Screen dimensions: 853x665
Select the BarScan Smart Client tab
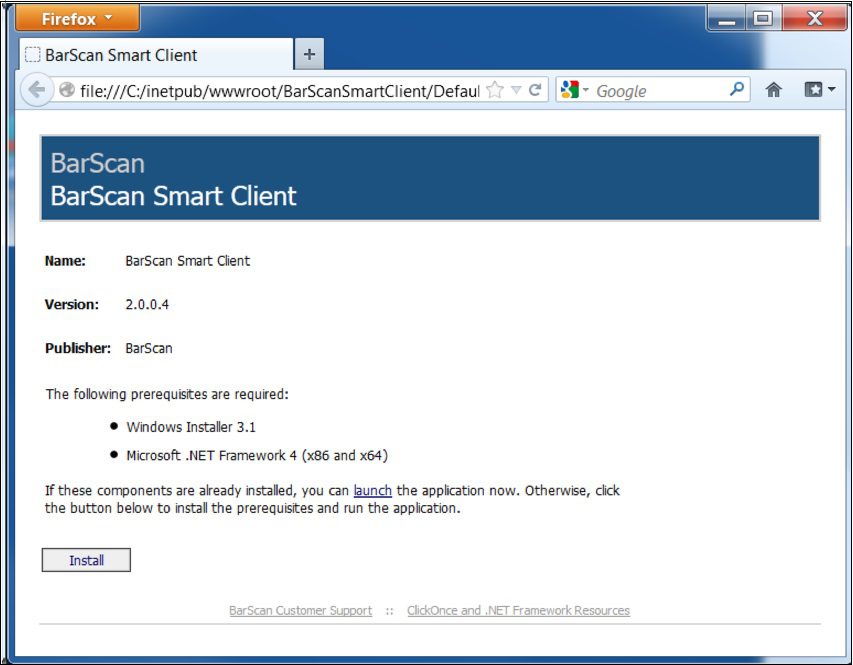[156, 55]
